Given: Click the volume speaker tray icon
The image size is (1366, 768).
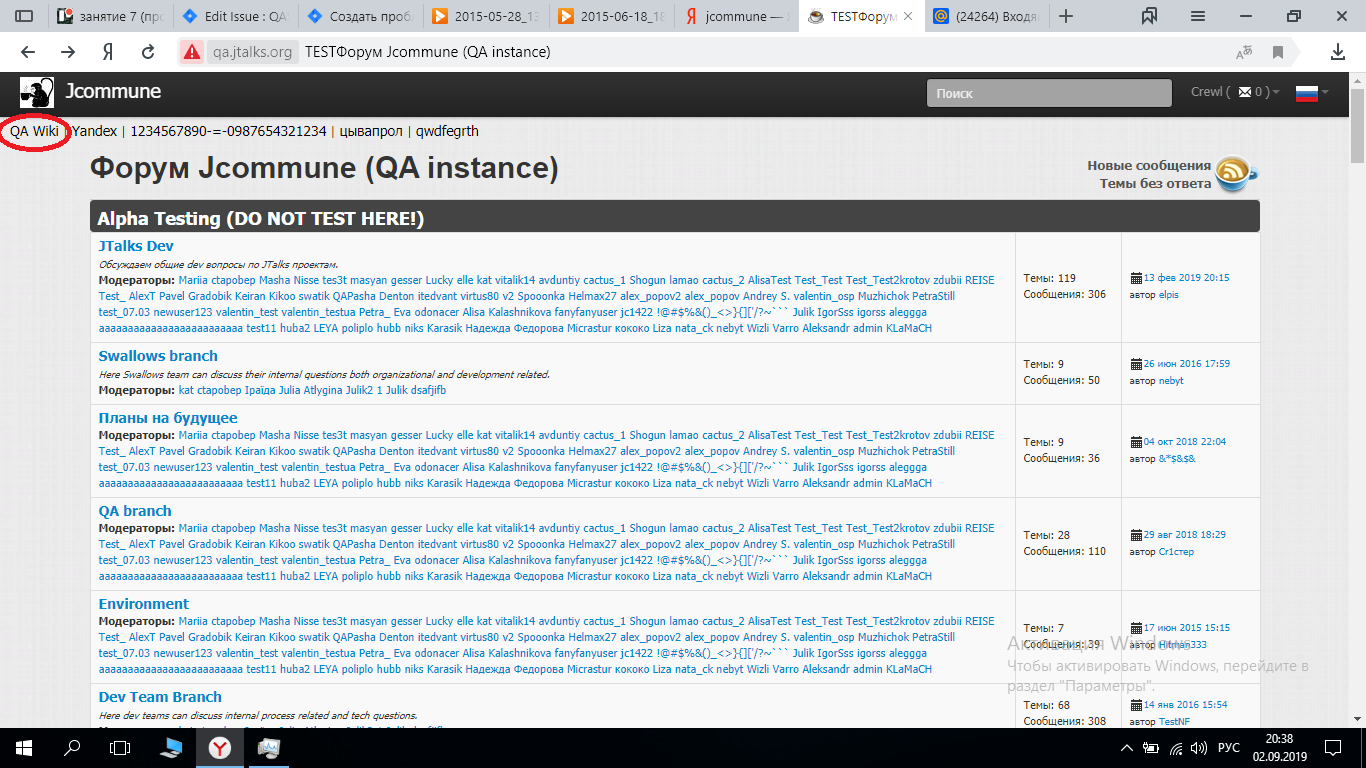Looking at the screenshot, I should point(1200,748).
